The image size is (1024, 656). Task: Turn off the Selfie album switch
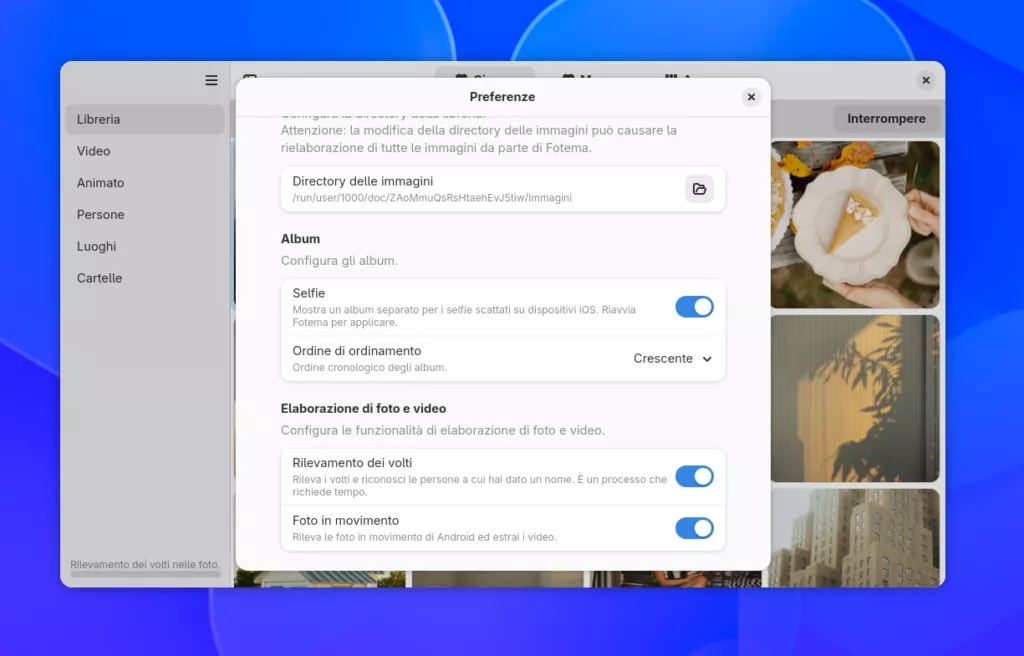coord(694,307)
